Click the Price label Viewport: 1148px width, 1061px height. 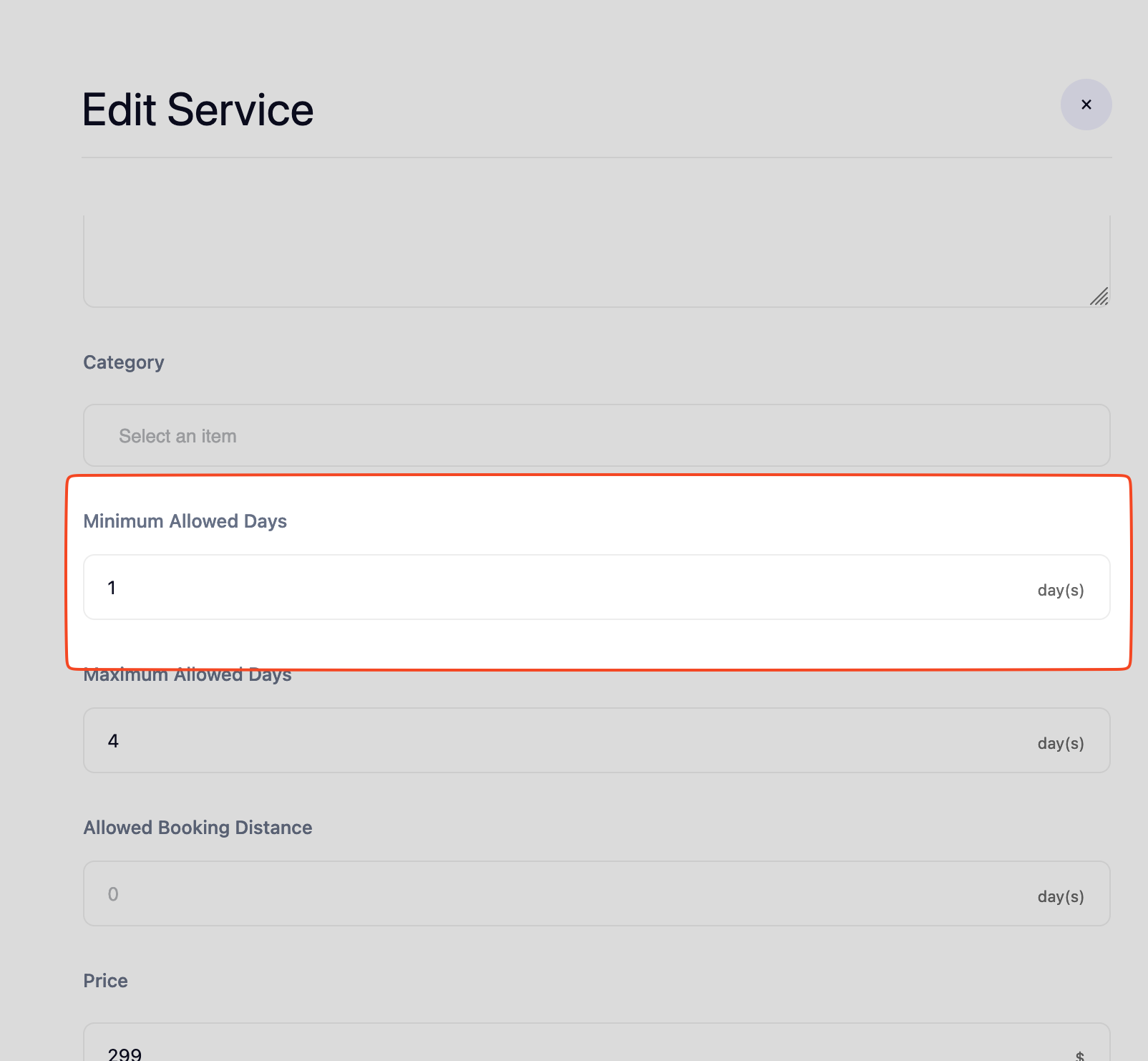click(105, 981)
